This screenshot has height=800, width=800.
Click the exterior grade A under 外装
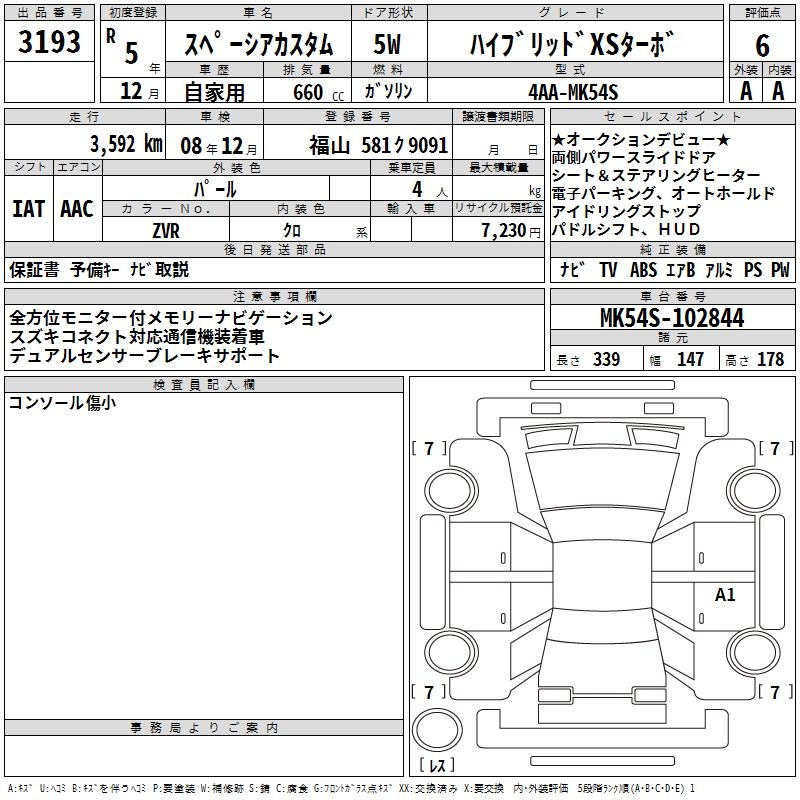[x=745, y=91]
